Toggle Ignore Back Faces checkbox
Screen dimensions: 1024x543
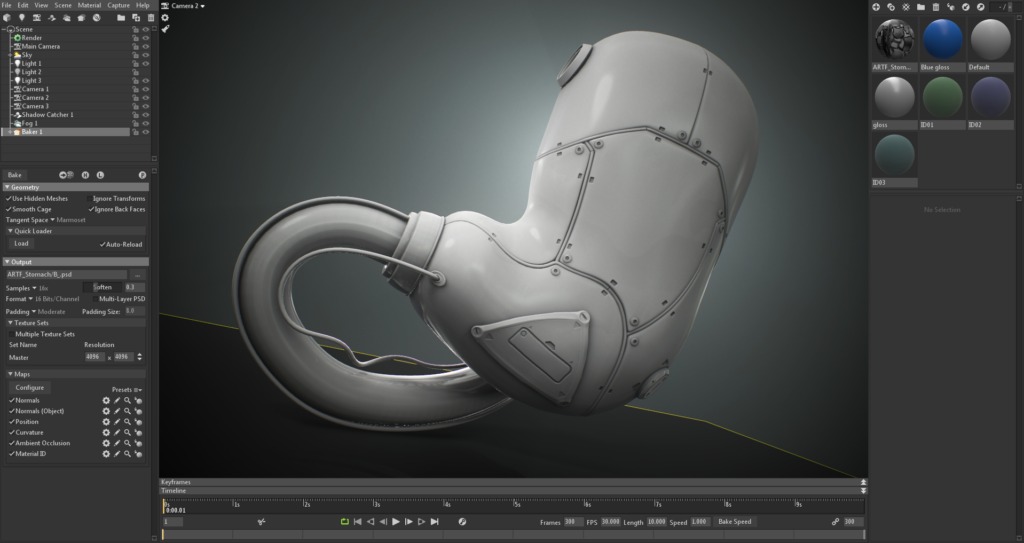click(x=91, y=209)
